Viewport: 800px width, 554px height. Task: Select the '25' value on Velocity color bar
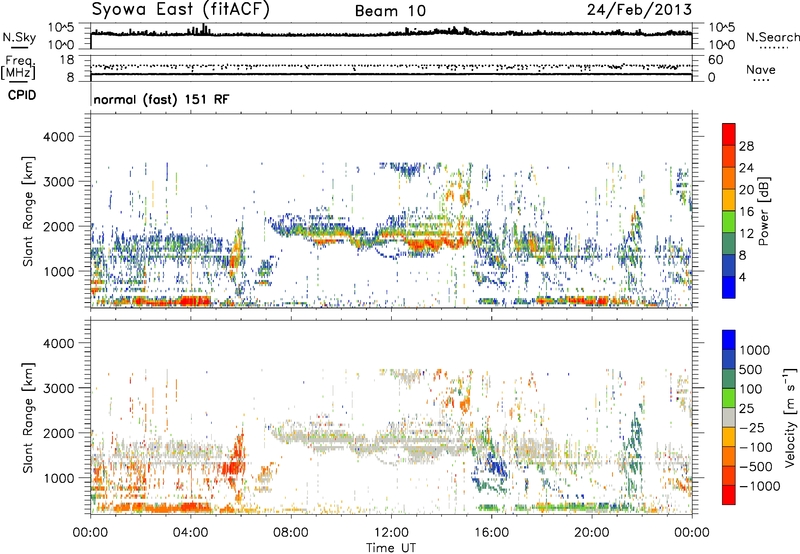point(747,409)
